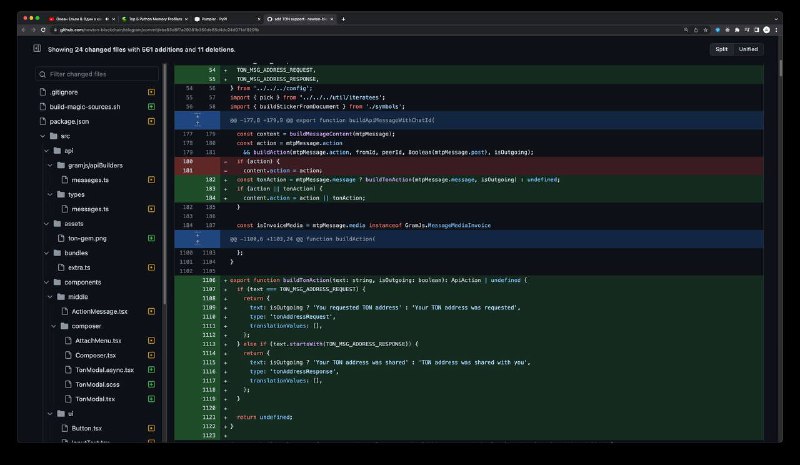This screenshot has height=465, width=800.
Task: Open AttachMenu.tsx in the file tree
Action: [98, 340]
